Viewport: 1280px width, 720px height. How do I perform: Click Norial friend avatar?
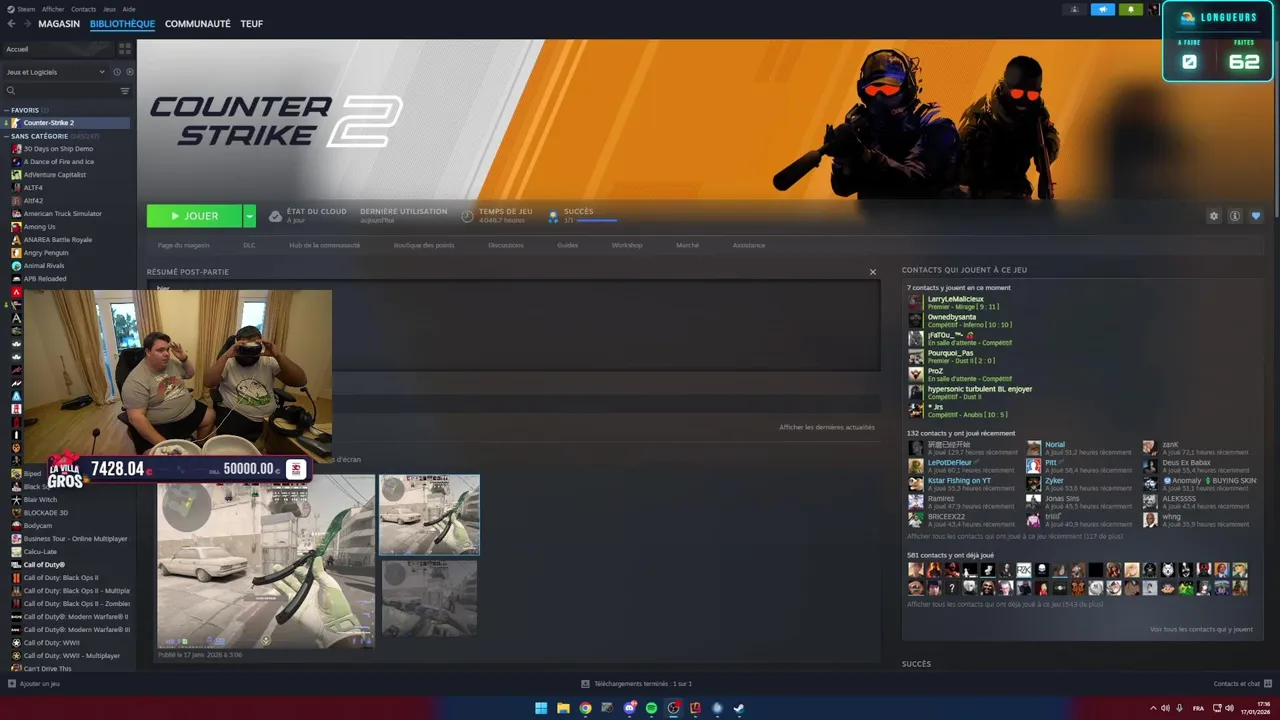pos(1034,448)
